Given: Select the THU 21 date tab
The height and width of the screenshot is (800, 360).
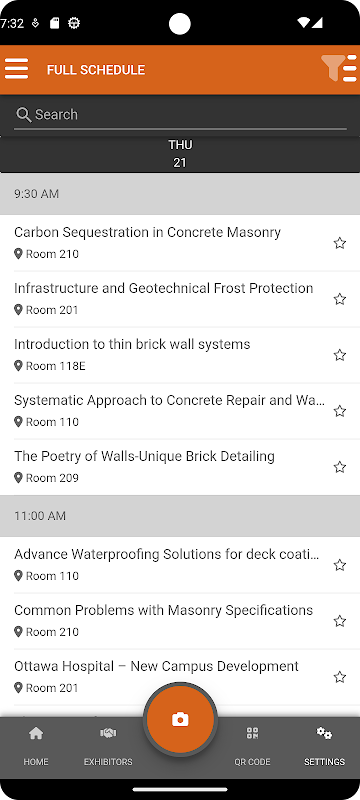Looking at the screenshot, I should pyautogui.click(x=180, y=154).
